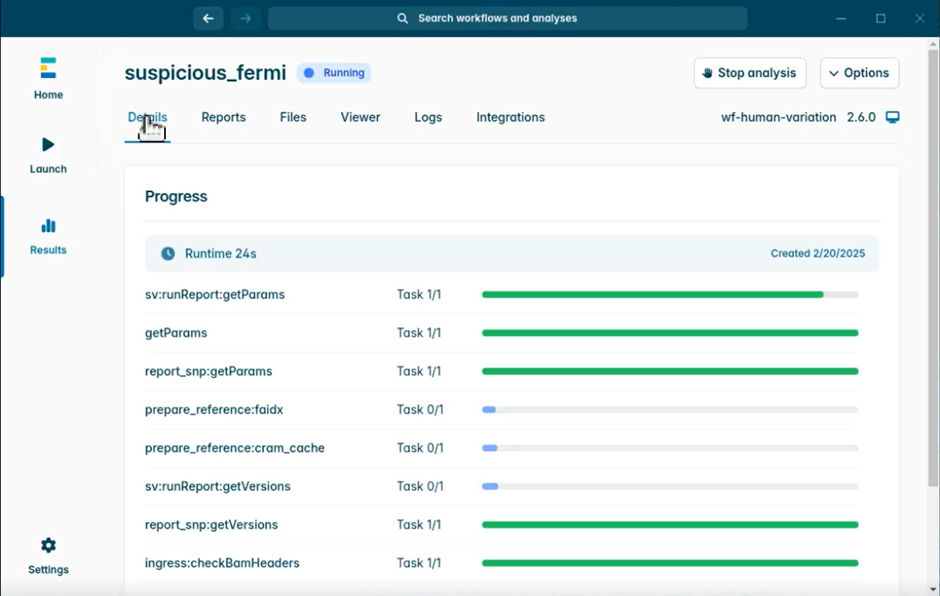
Task: Click the wf-human-variation workflow name
Action: pyautogui.click(x=778, y=118)
